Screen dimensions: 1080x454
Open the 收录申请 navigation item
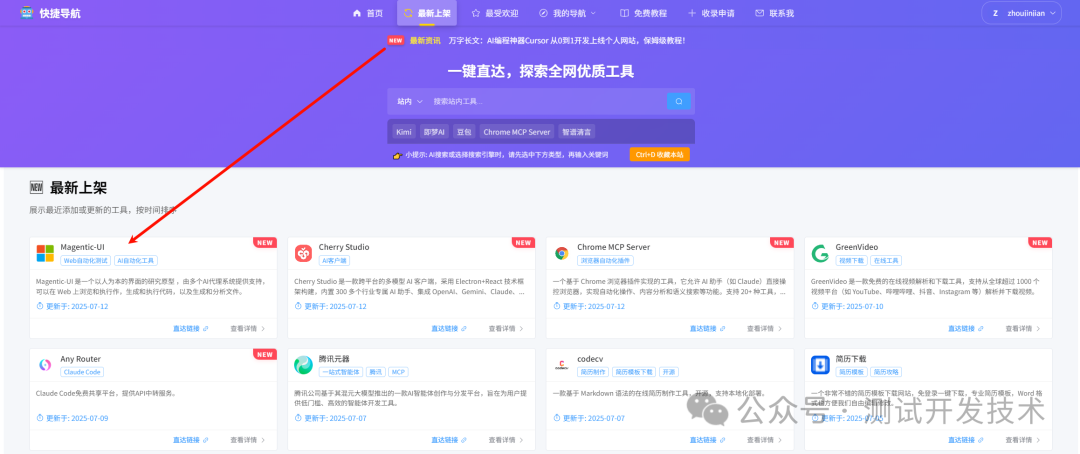(x=712, y=13)
